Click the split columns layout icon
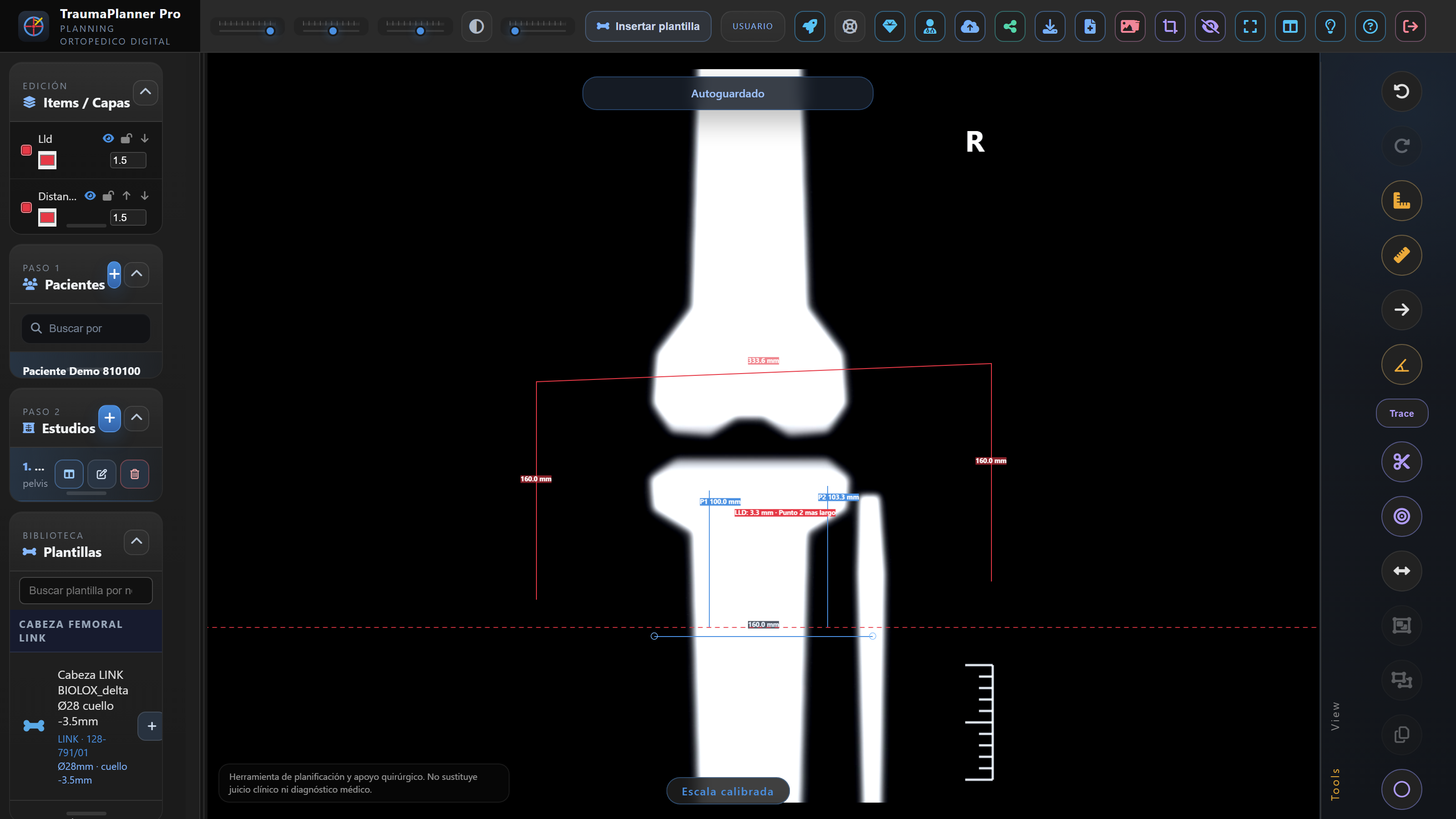 coord(1290,26)
